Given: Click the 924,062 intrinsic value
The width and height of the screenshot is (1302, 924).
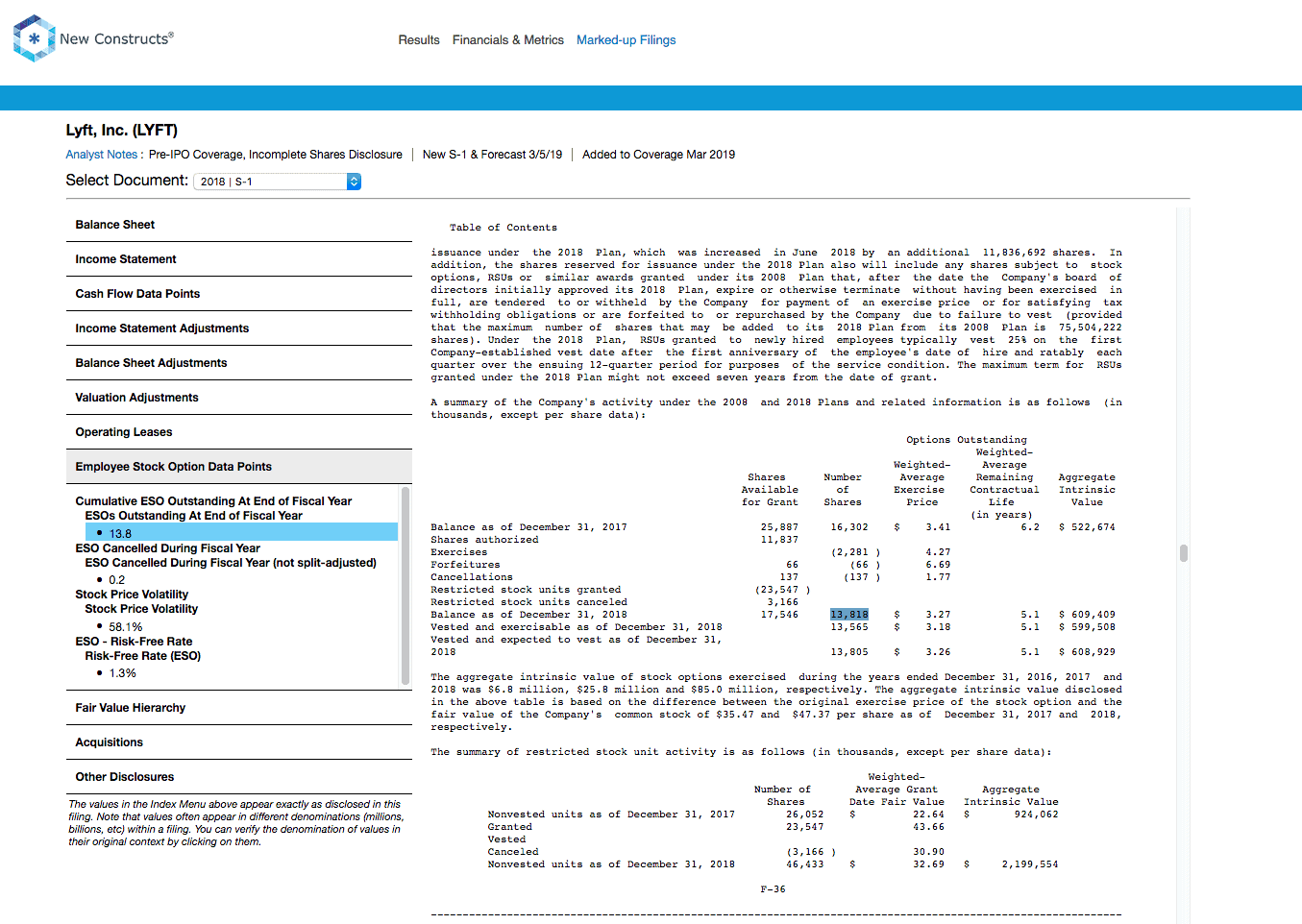Looking at the screenshot, I should coord(1036,815).
